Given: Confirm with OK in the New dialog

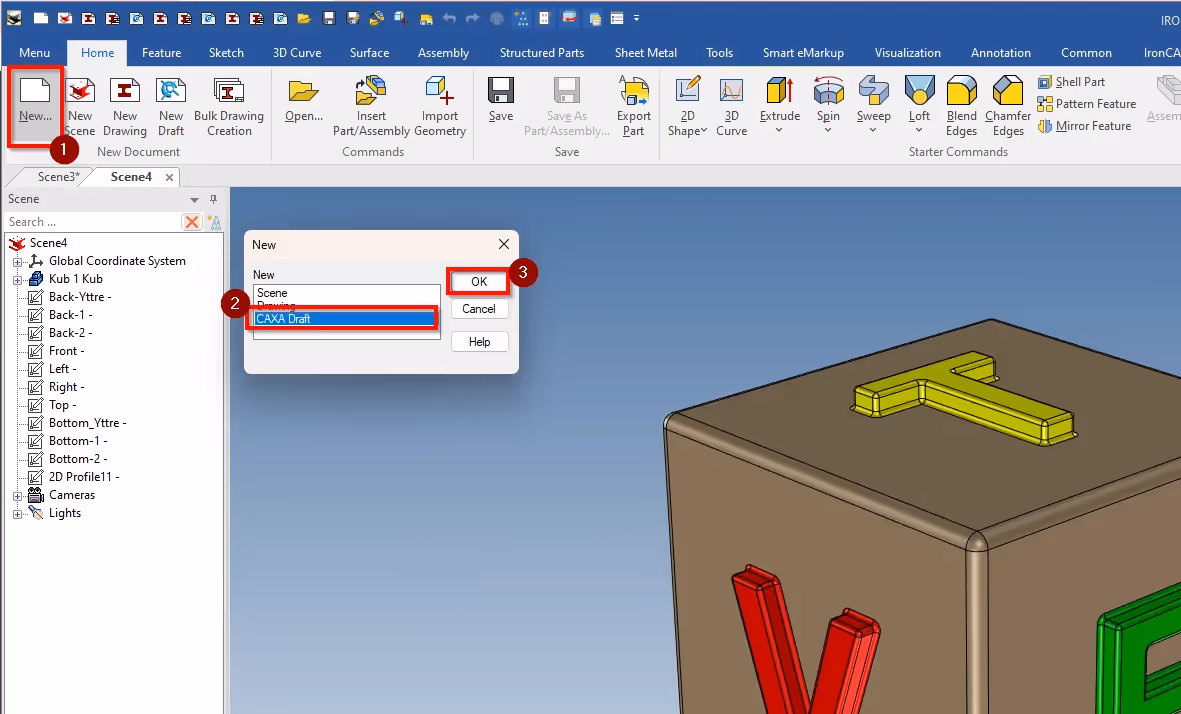Looking at the screenshot, I should coord(477,281).
